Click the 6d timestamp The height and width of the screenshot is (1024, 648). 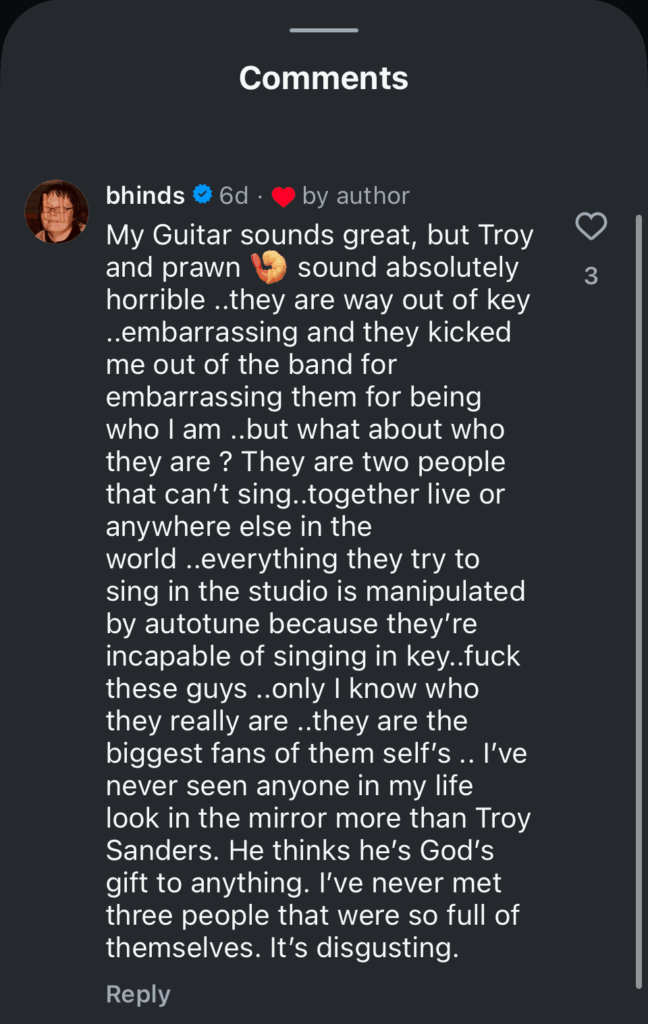point(234,195)
